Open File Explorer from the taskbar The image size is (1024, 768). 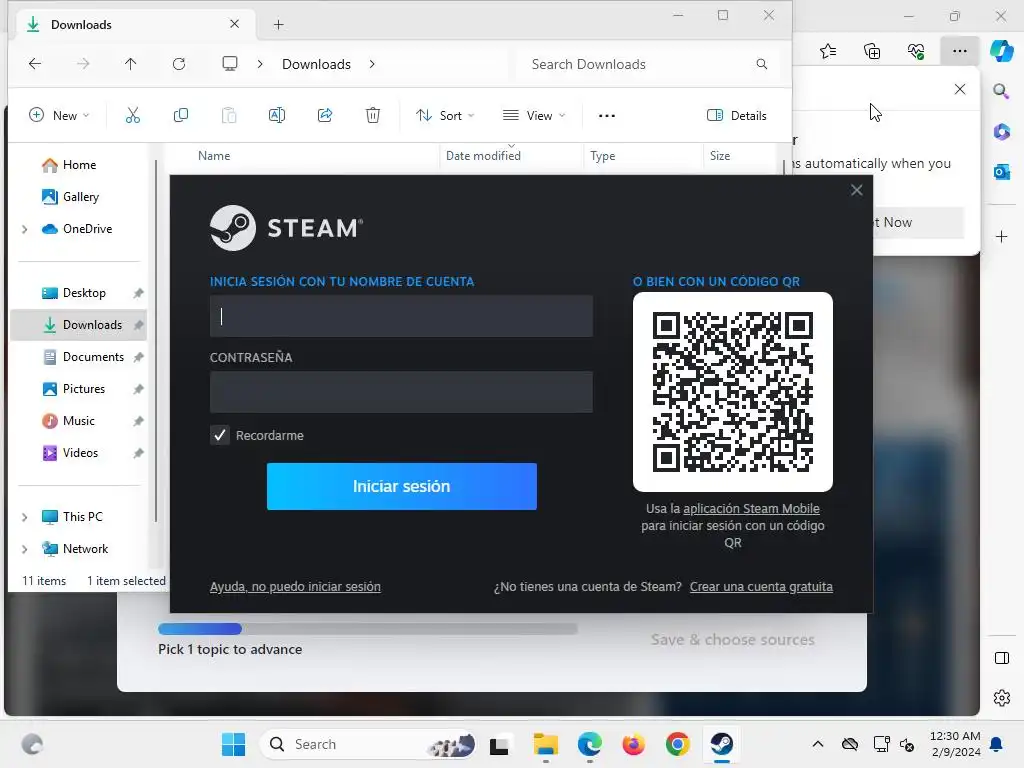545,744
